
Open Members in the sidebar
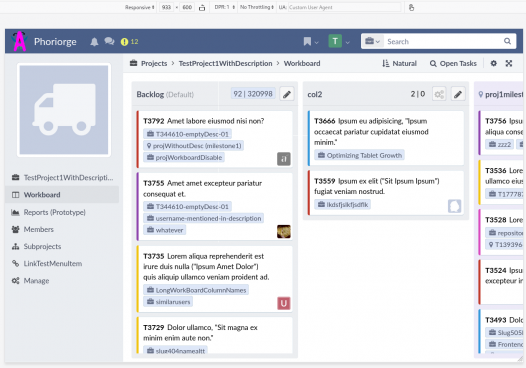point(62,229)
